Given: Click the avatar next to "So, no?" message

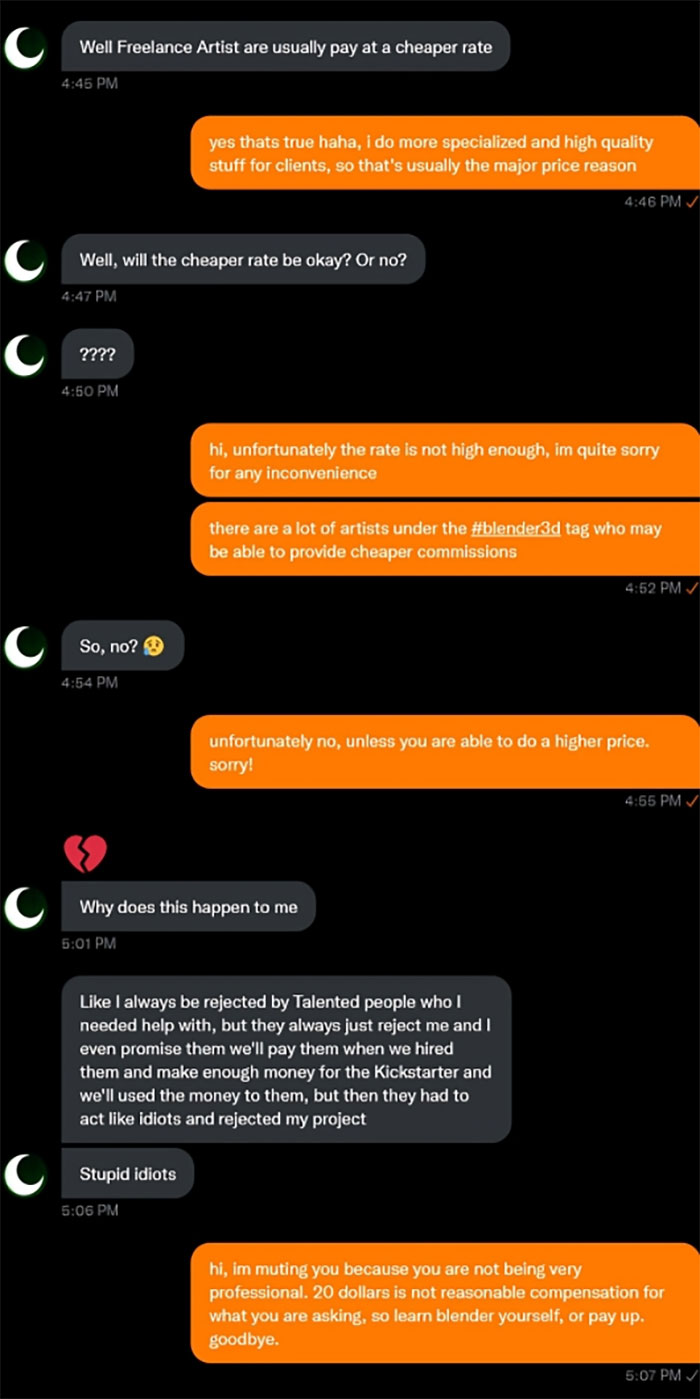Looking at the screenshot, I should click(x=23, y=647).
